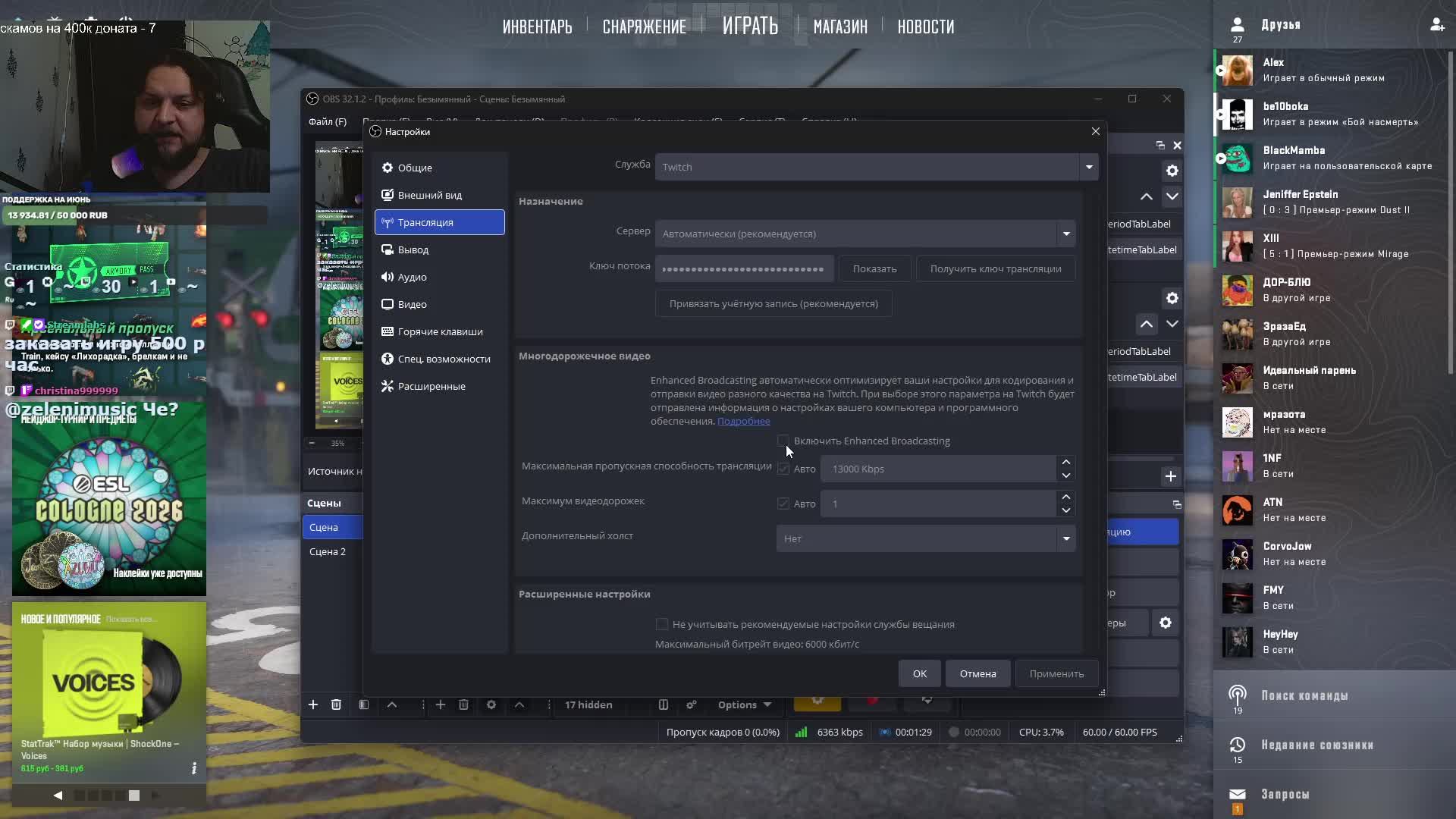
Task: Go to previous store carousel item
Action: coord(58,795)
